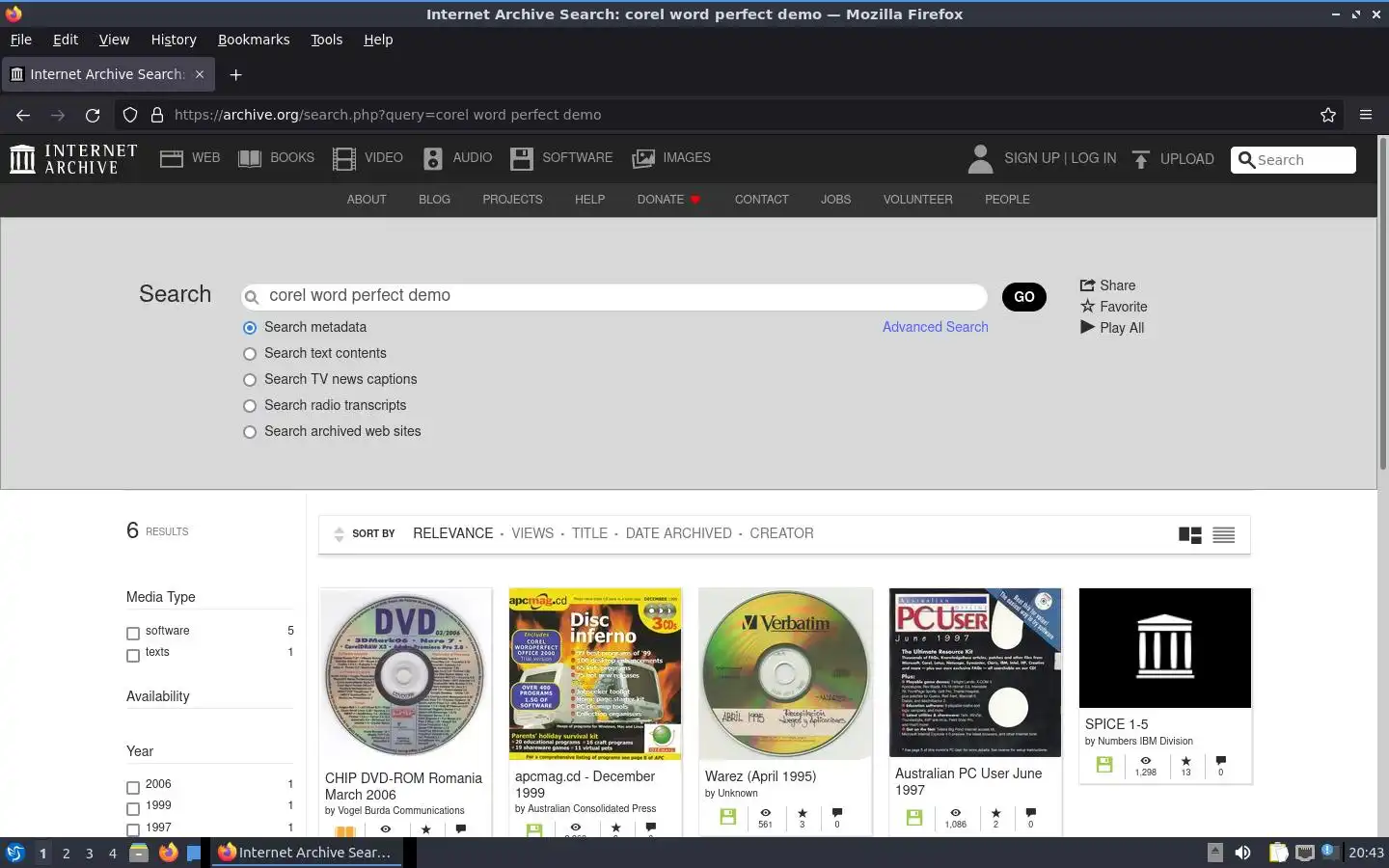
Task: Select Search TV news captions option
Action: [x=250, y=380]
